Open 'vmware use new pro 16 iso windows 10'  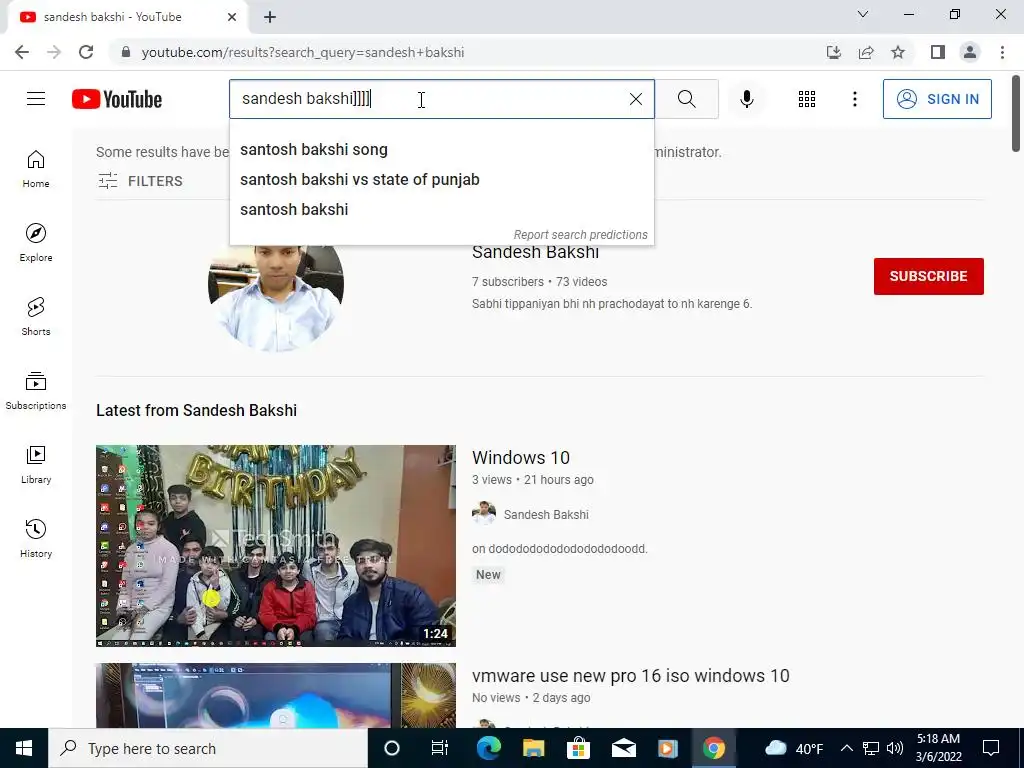point(631,675)
